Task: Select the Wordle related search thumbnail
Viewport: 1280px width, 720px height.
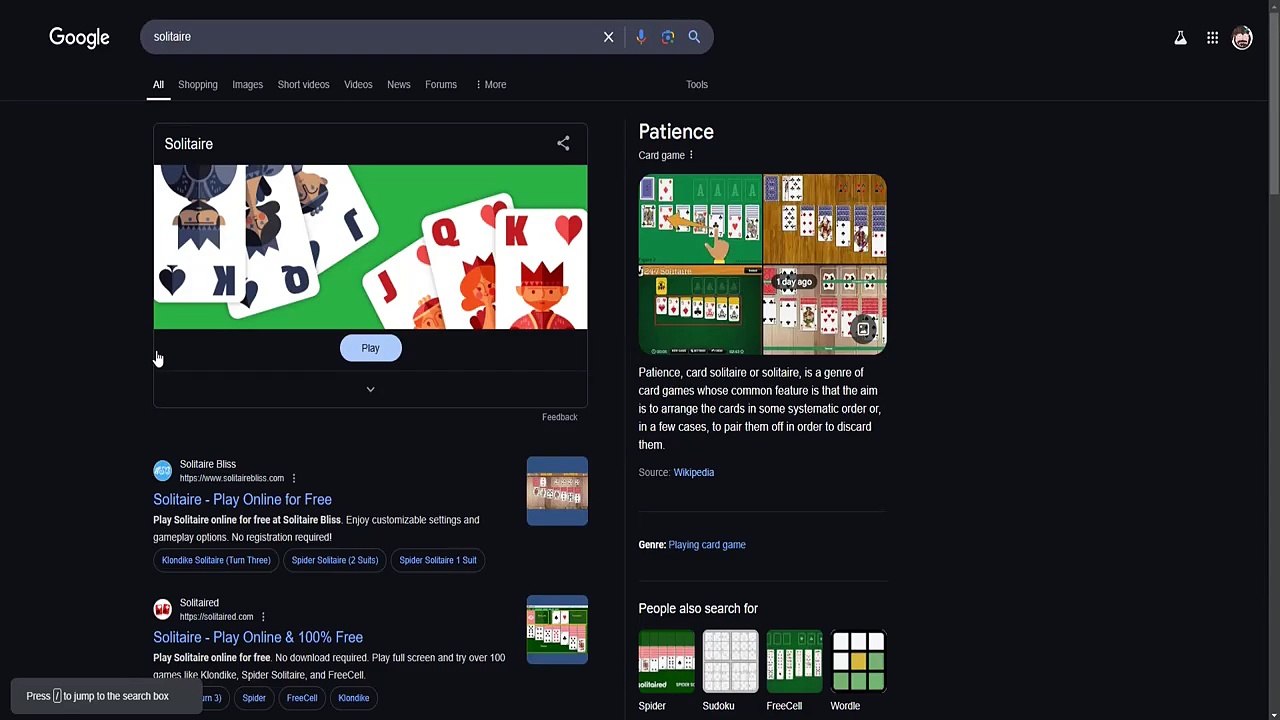Action: [x=858, y=661]
